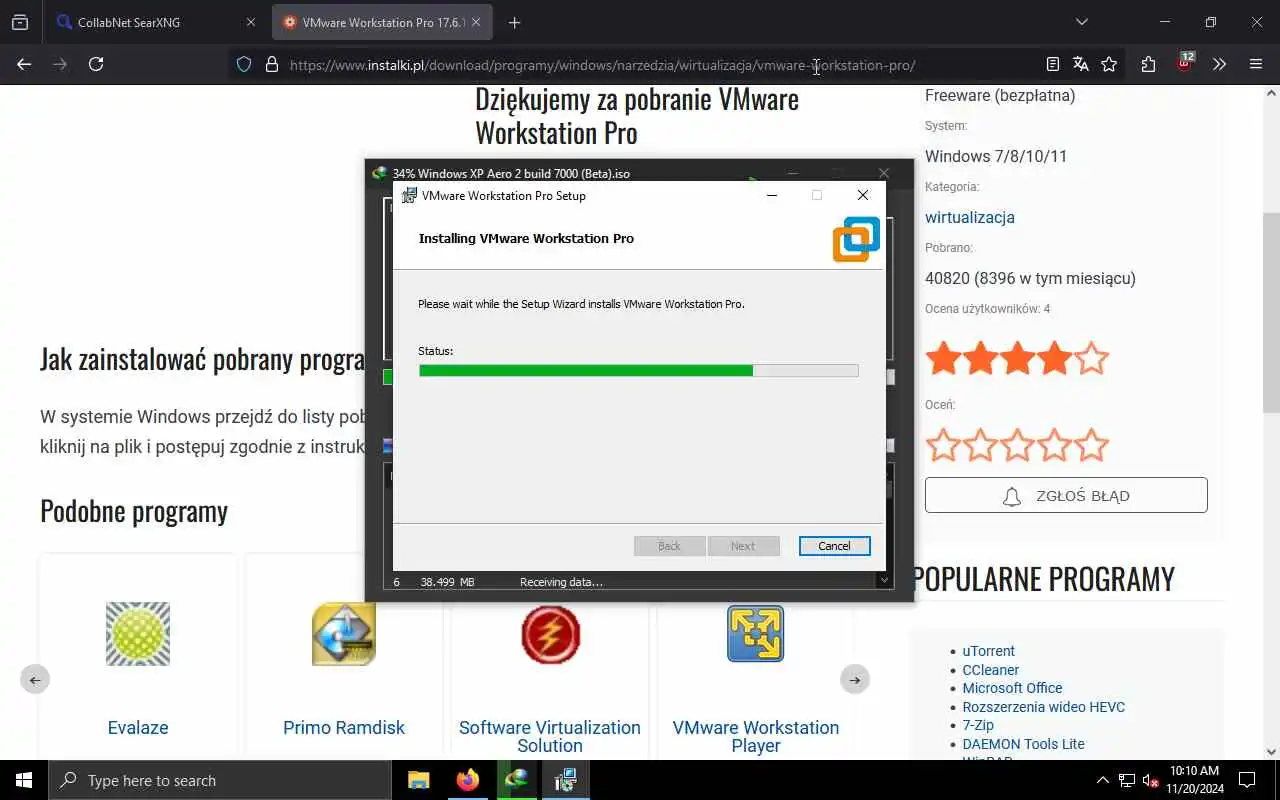Click the first orange rating star
Image resolution: width=1280 pixels, height=800 pixels.
click(943, 358)
